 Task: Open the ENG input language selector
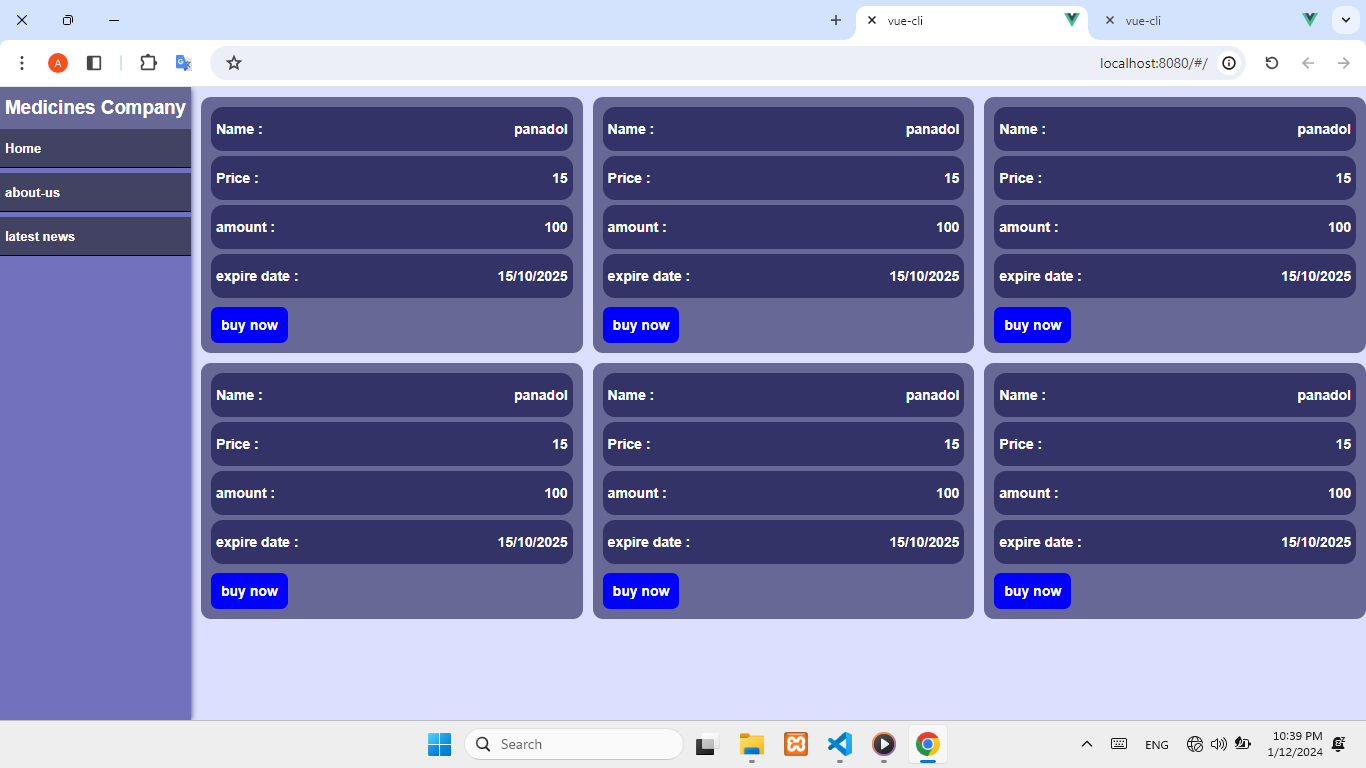click(1156, 745)
